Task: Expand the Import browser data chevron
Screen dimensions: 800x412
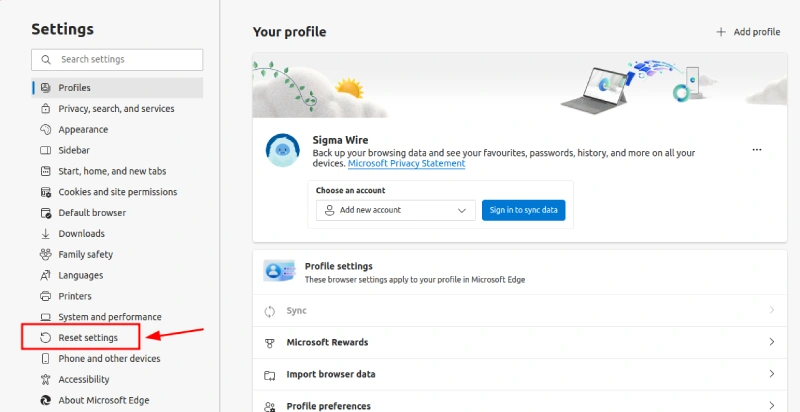Action: click(x=771, y=374)
